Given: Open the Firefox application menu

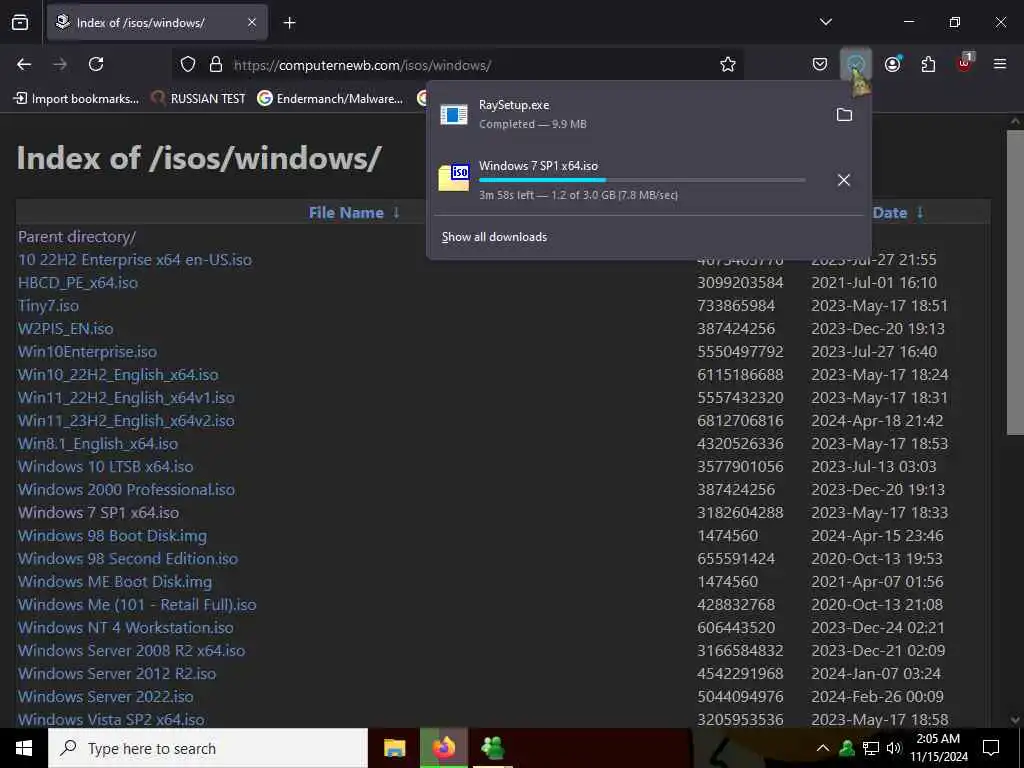Looking at the screenshot, I should 1000,64.
